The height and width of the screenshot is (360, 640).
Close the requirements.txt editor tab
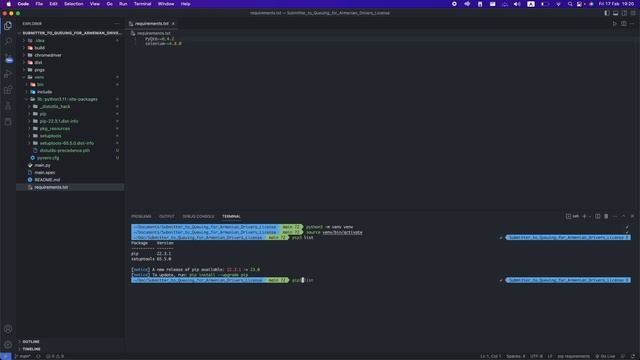coord(173,24)
